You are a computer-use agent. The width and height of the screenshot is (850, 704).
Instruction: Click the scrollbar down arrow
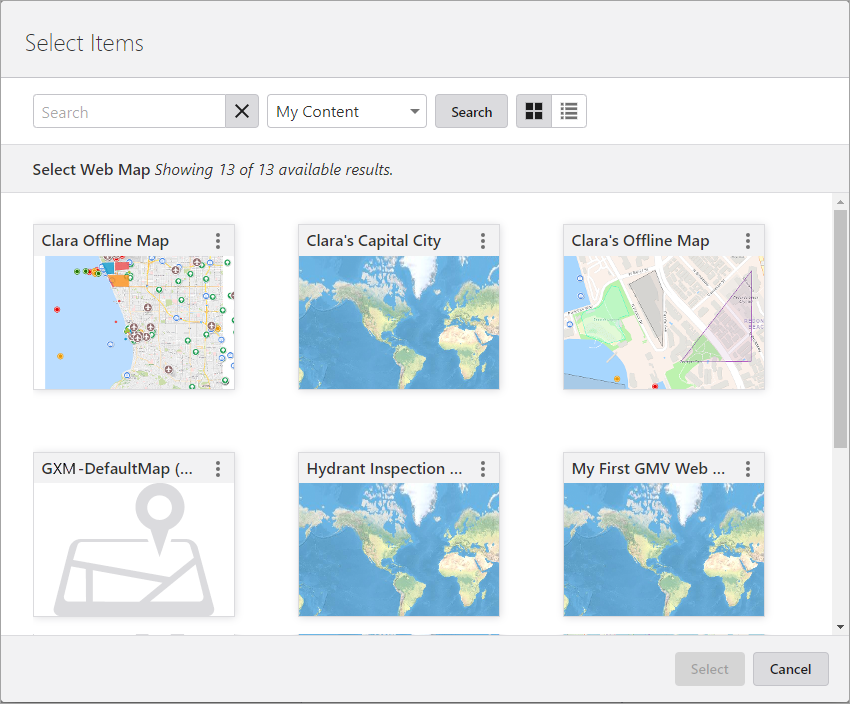point(840,627)
